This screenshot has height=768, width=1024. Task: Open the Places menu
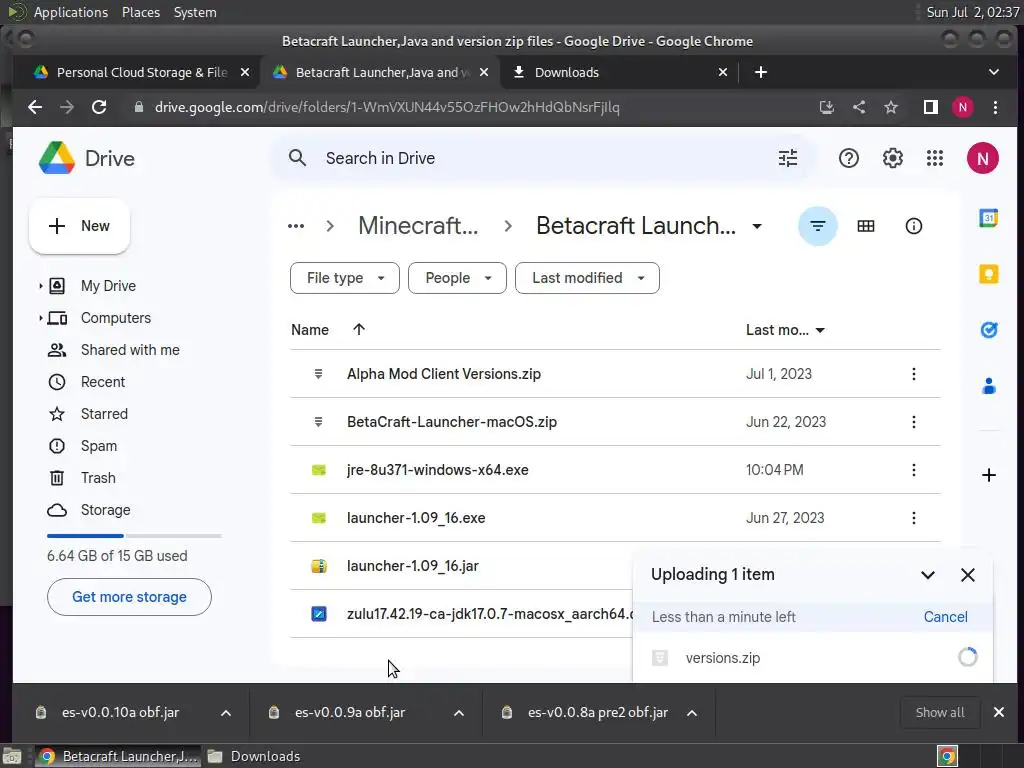click(140, 12)
